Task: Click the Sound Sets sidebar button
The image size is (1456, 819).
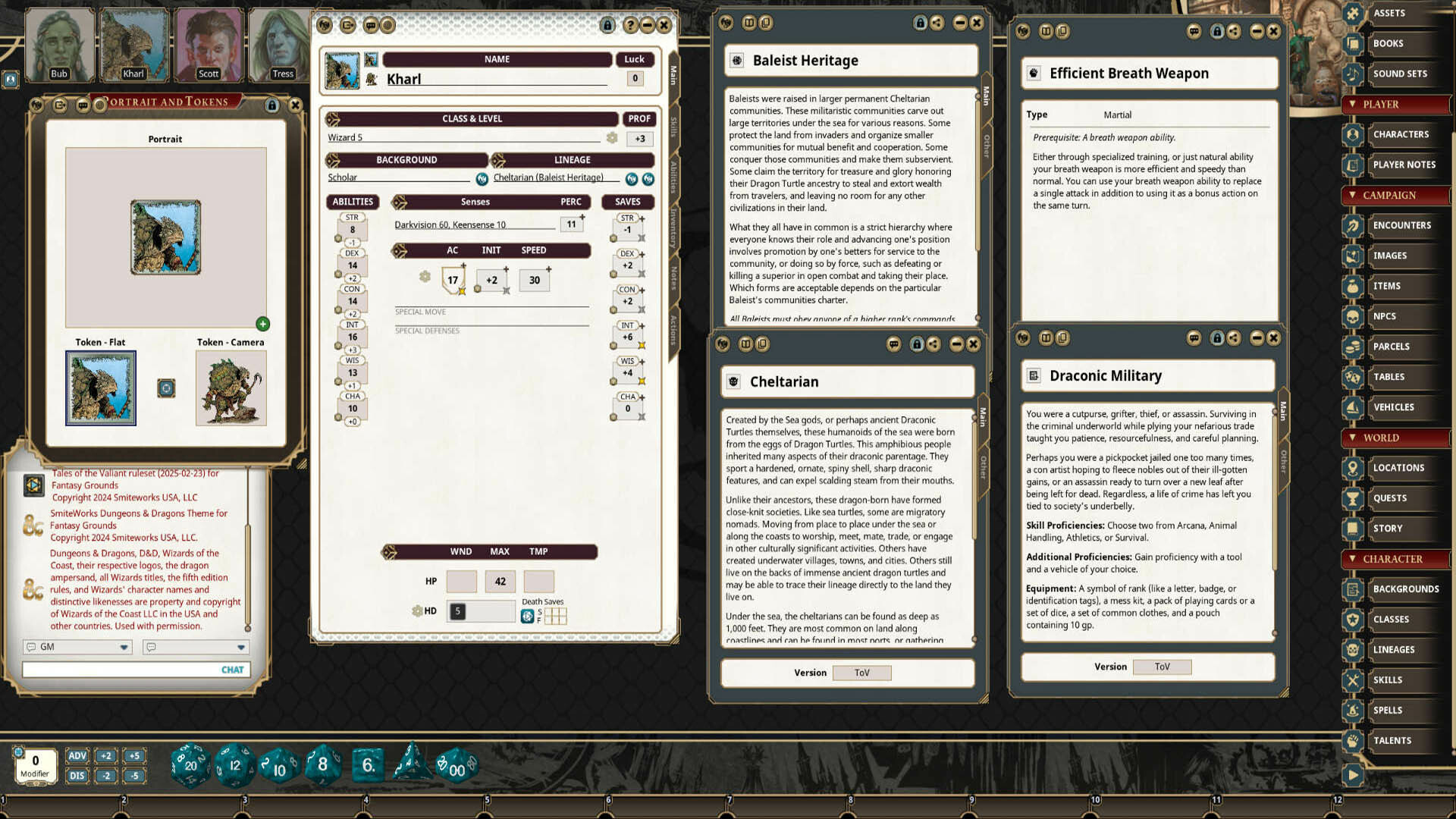Action: click(1399, 74)
